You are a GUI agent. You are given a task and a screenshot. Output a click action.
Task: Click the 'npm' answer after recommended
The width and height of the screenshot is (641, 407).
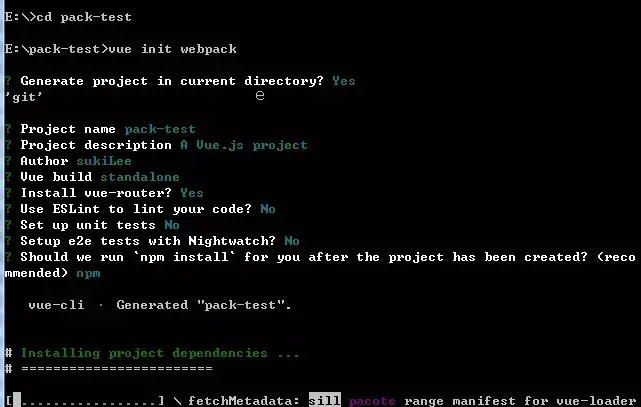(88, 273)
